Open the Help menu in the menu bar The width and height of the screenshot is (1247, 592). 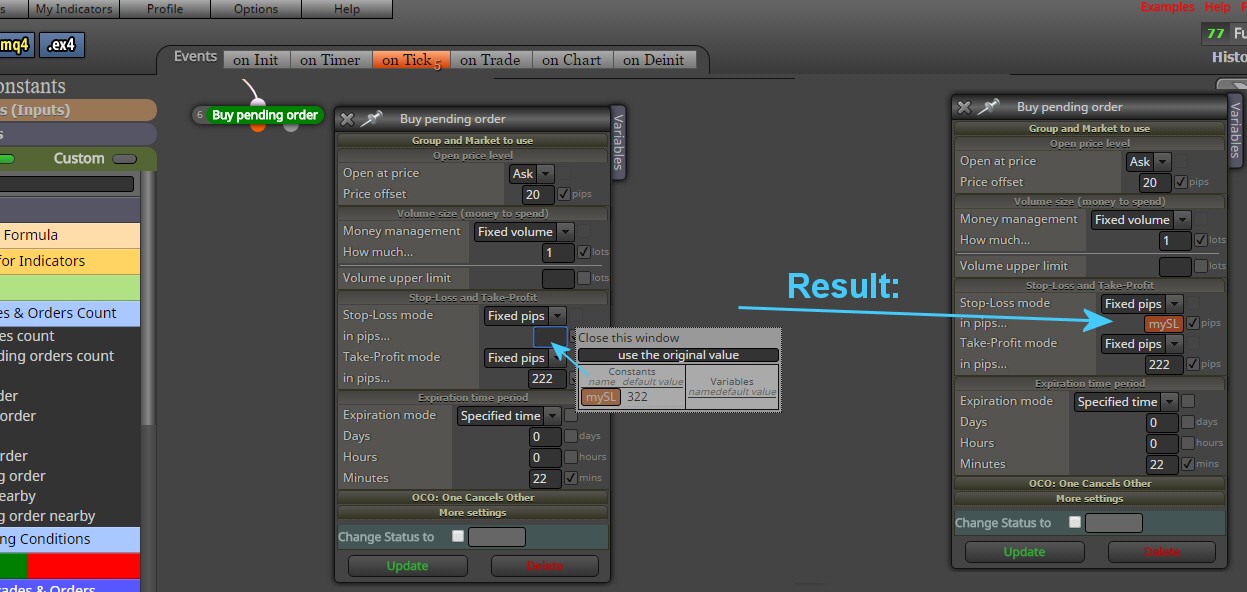click(x=347, y=9)
